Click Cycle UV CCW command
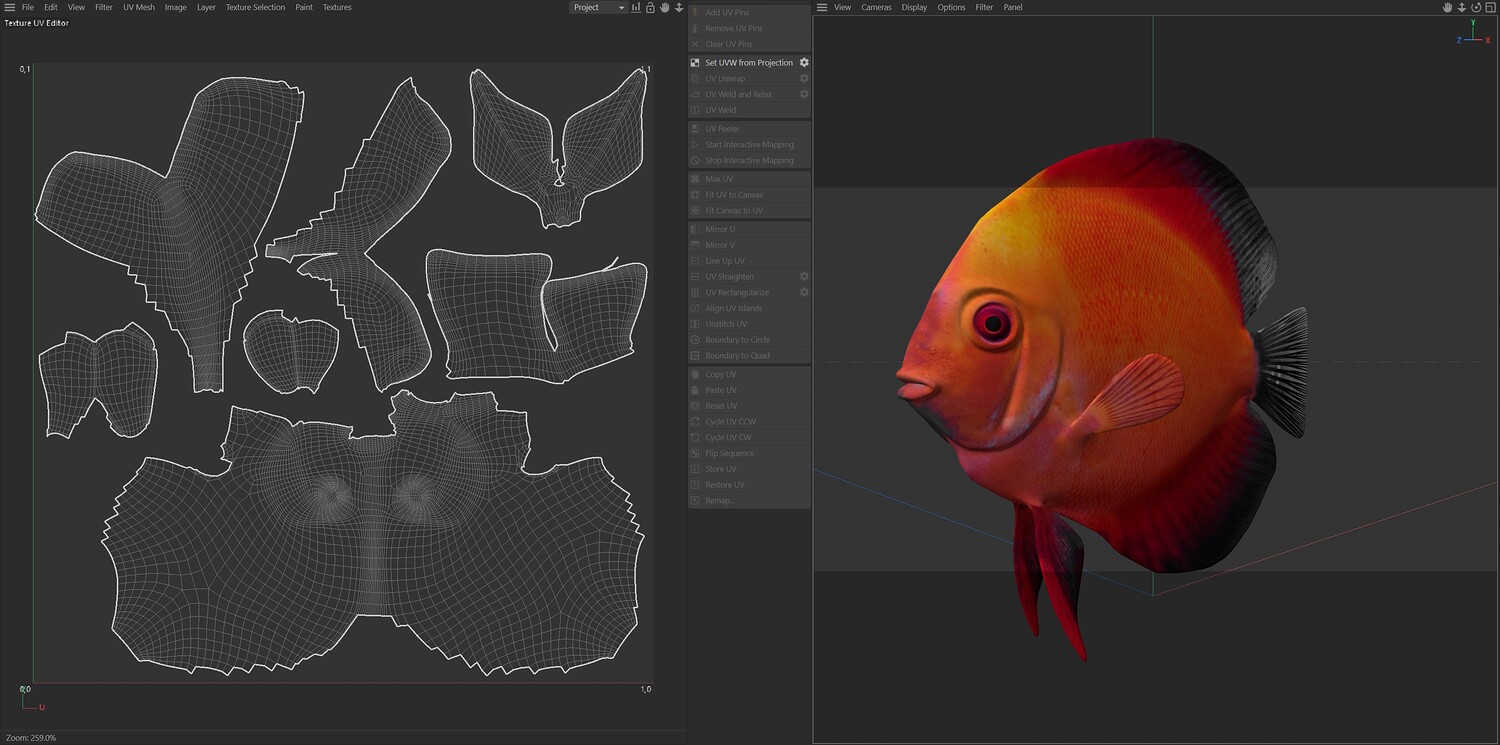The height and width of the screenshot is (745, 1500). 749,422
